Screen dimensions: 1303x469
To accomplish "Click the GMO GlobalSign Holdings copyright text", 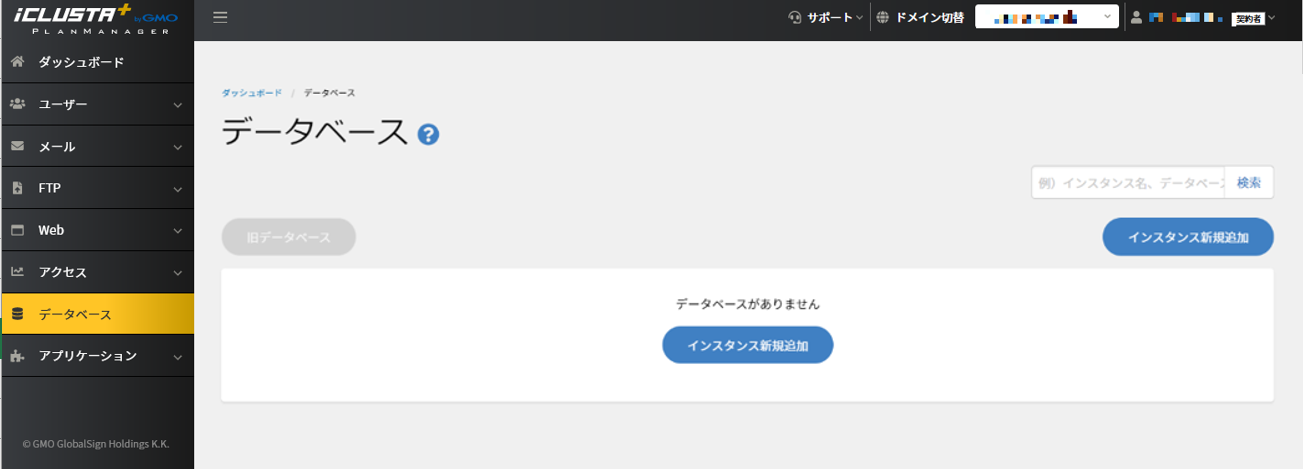I will click(97, 443).
